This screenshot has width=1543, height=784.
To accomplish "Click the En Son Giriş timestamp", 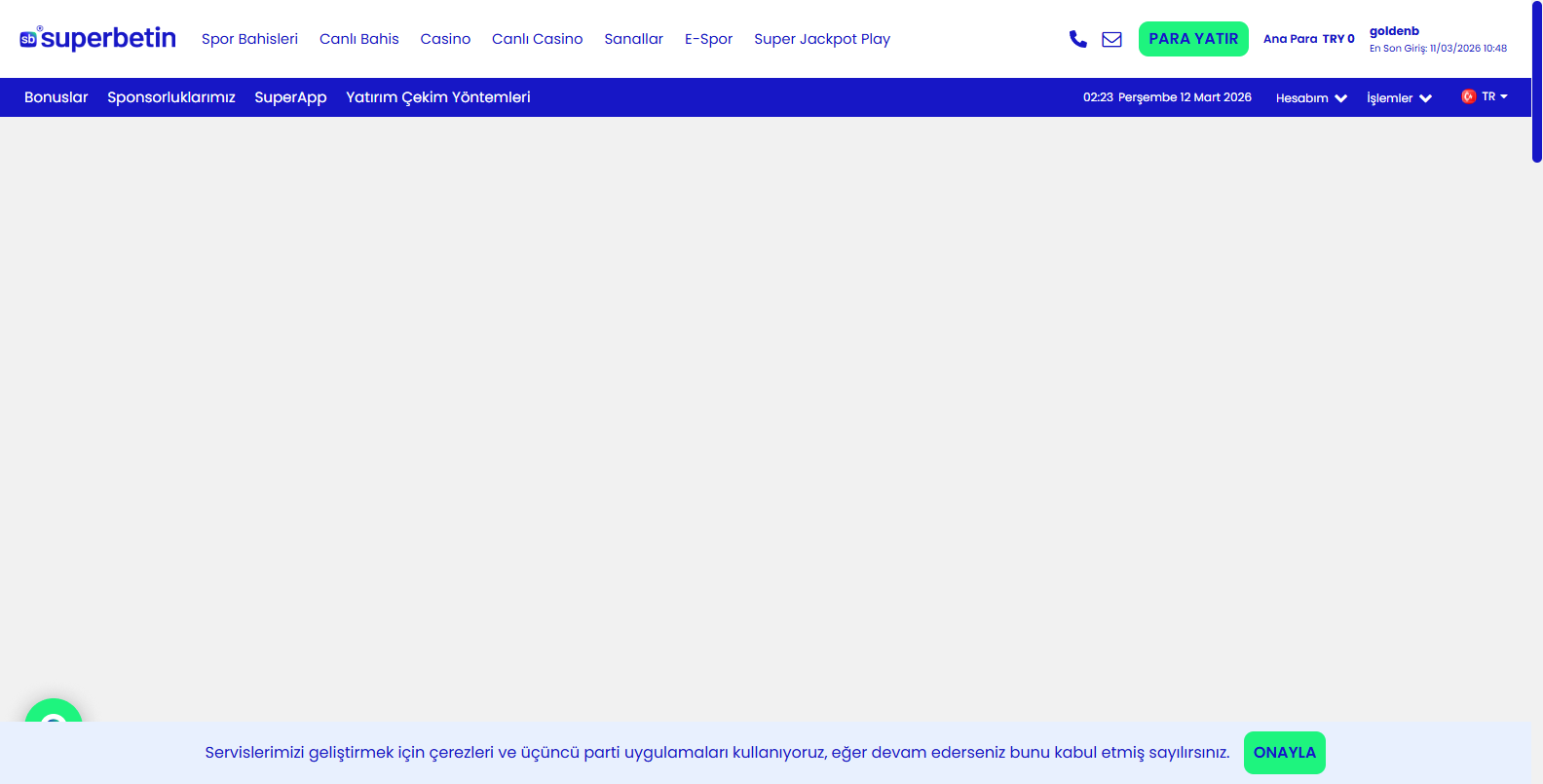I will tap(1438, 48).
